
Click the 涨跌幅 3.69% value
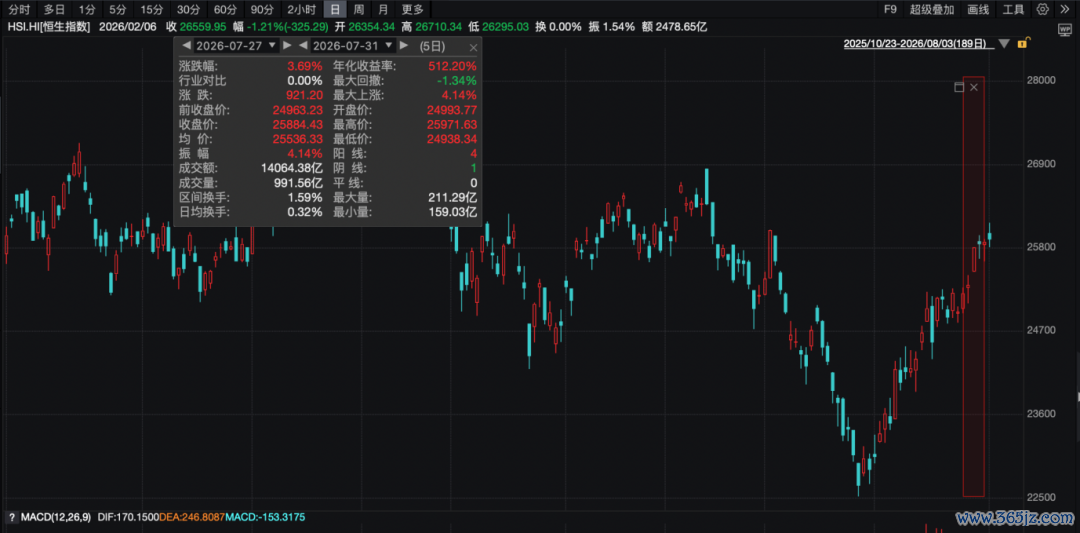(x=305, y=66)
